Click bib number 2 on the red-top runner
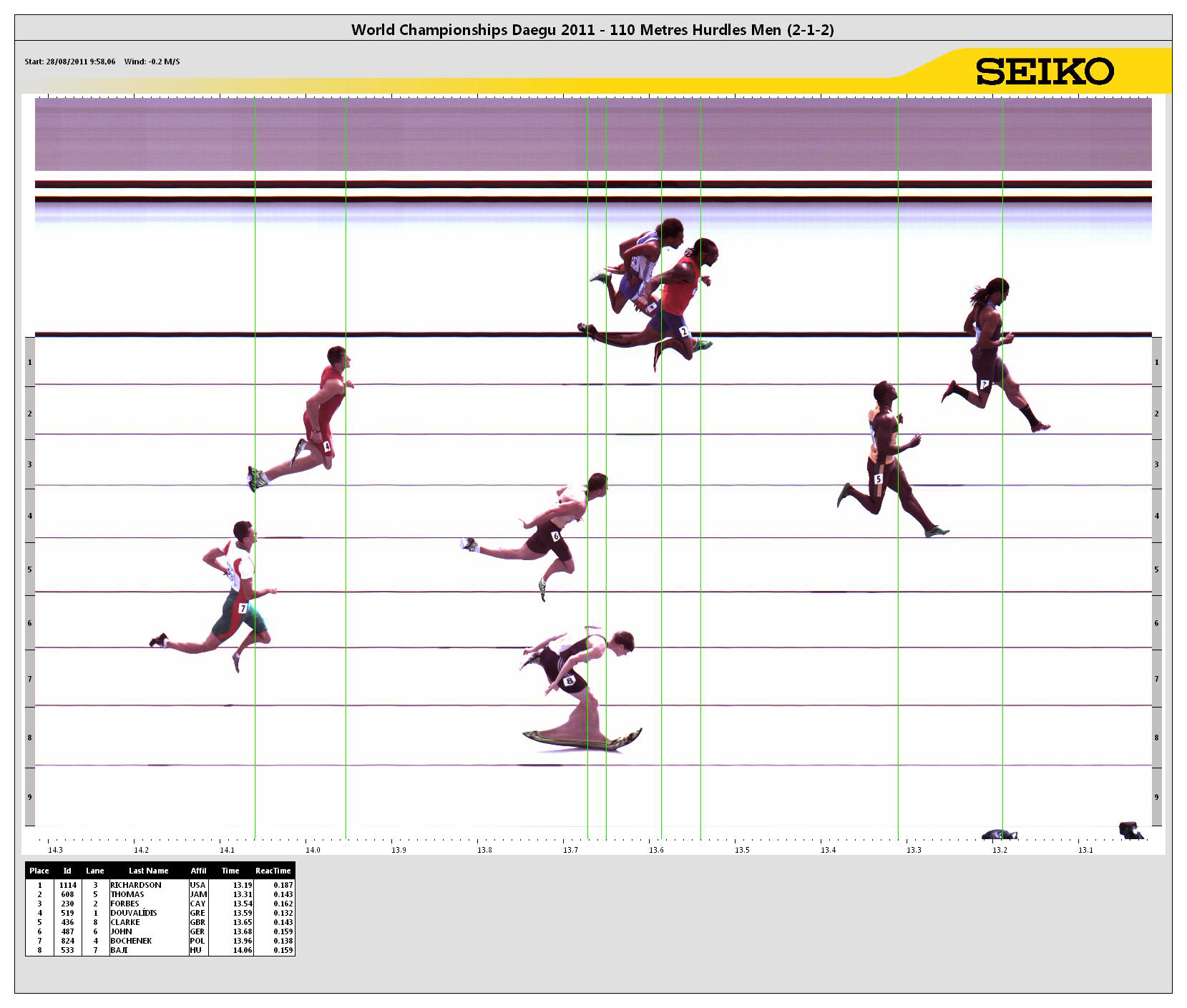1187x1008 pixels. coord(683,332)
